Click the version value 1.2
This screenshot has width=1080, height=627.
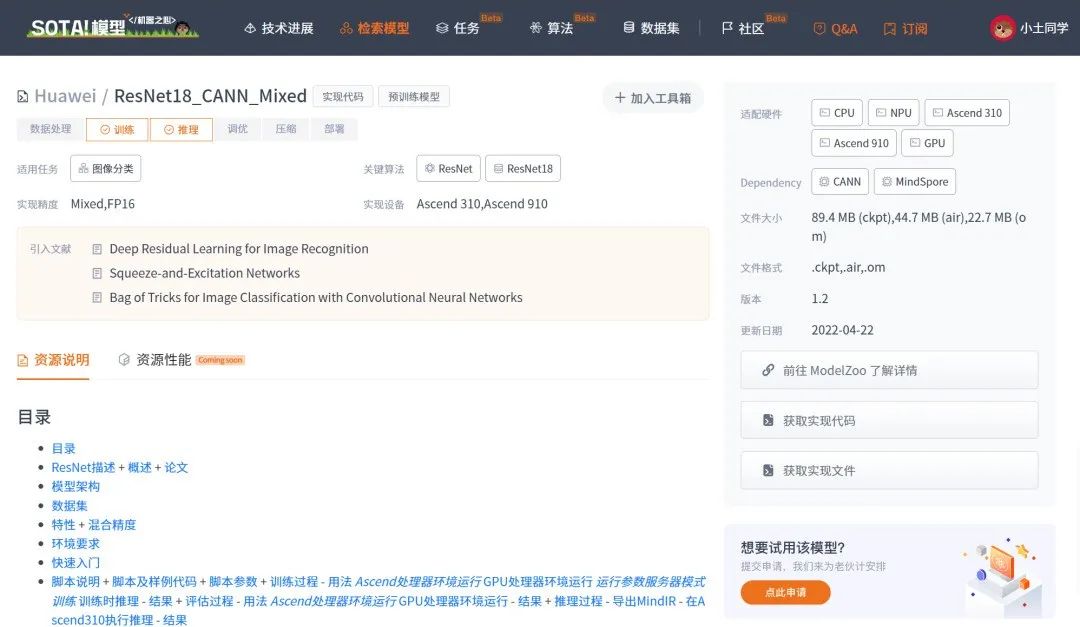[x=820, y=299]
